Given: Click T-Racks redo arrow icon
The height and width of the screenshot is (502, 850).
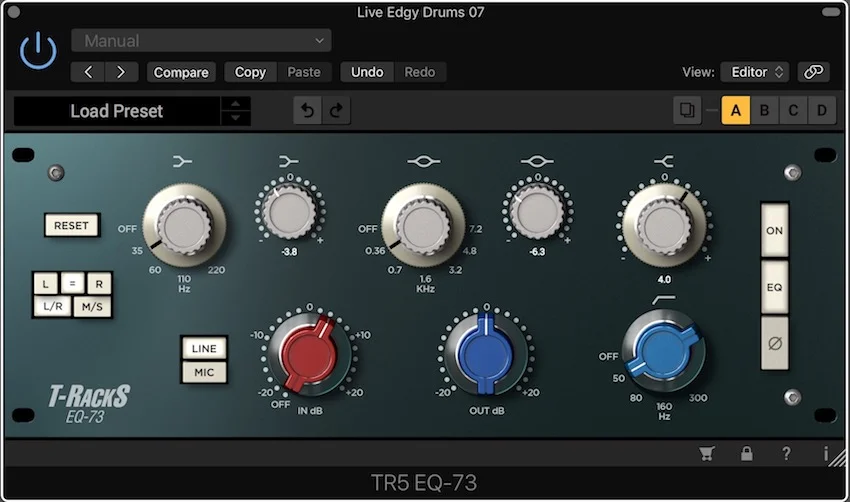Looking at the screenshot, I should click(x=336, y=111).
